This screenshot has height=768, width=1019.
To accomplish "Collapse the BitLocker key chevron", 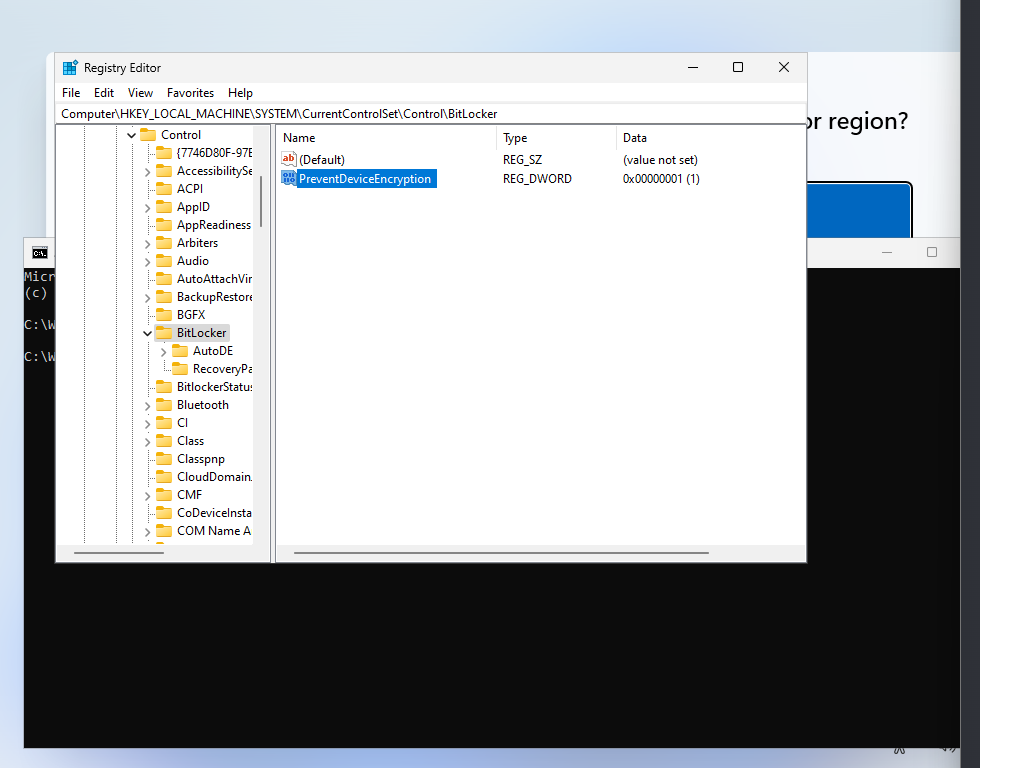I will click(146, 332).
